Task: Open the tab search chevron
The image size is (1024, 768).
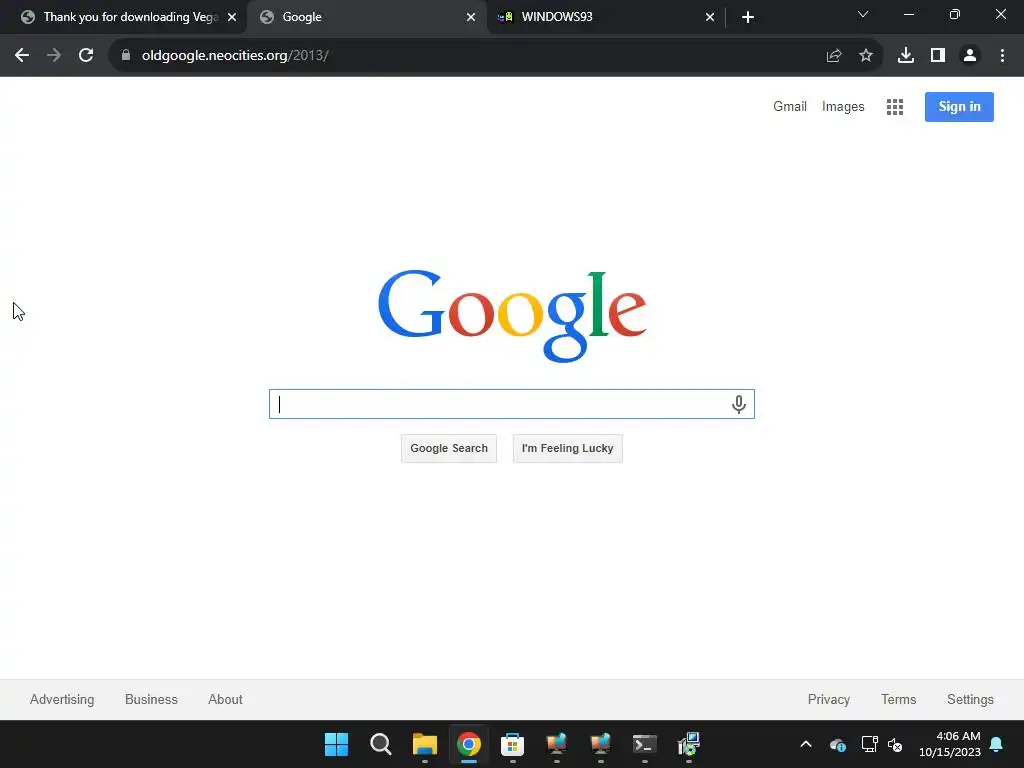Action: 863,14
